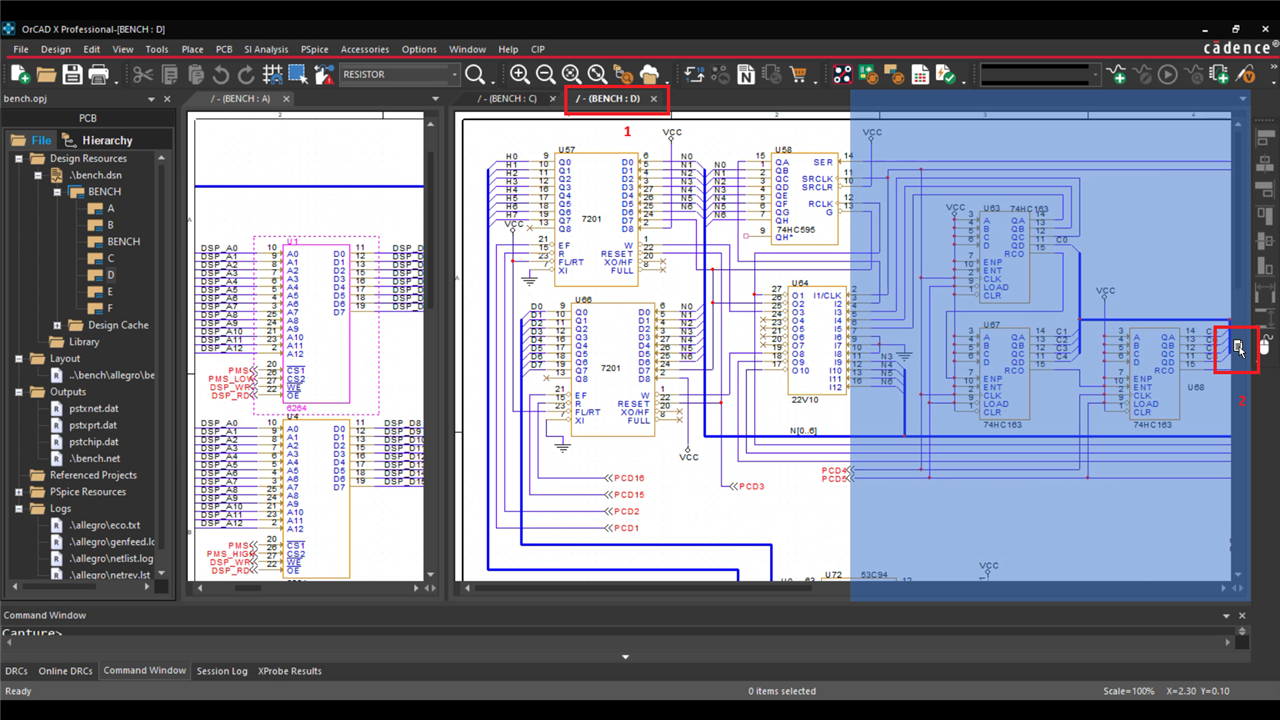Viewport: 1280px width, 720px height.
Task: Expand the Design Cache folder
Action: tap(57, 325)
